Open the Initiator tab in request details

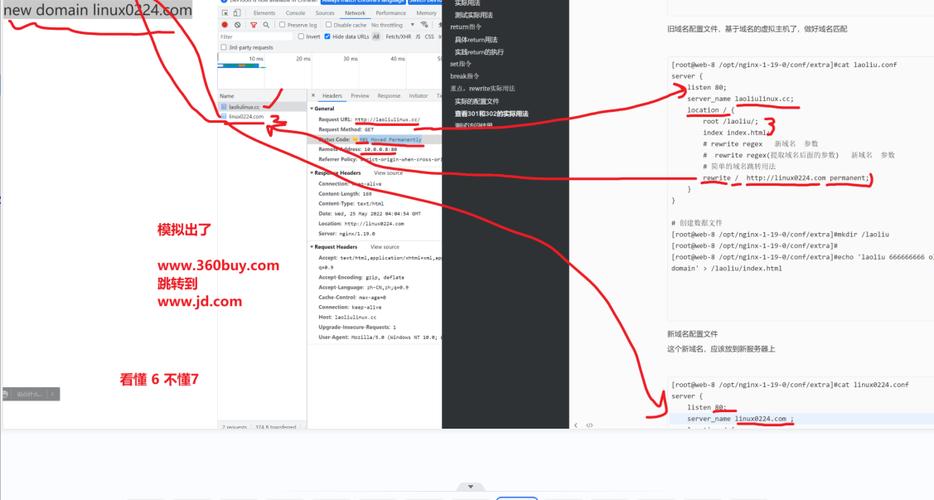[418, 95]
